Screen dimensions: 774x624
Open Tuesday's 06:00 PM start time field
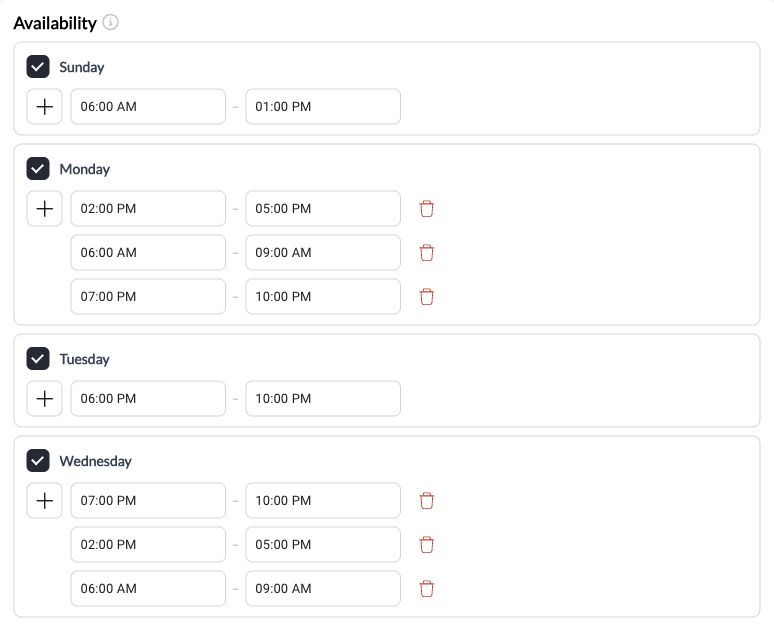coord(148,398)
